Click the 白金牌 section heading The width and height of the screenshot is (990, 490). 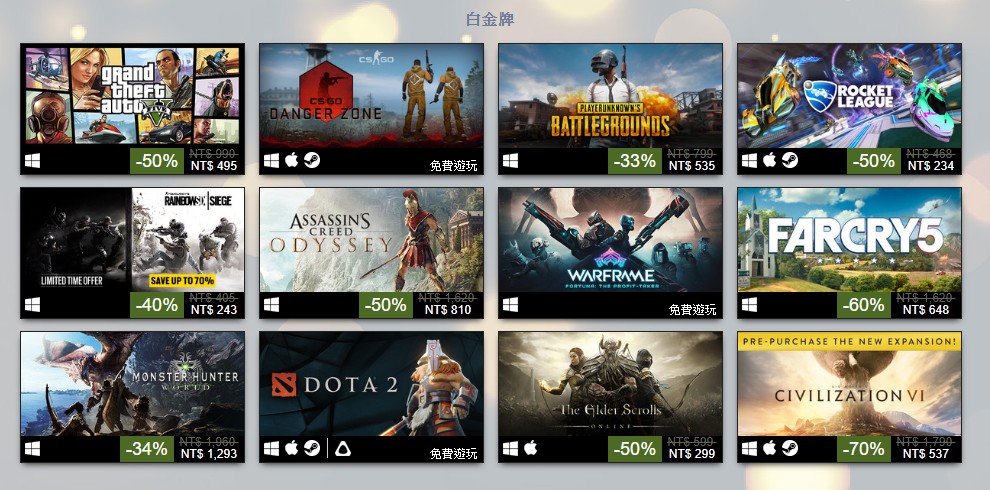click(x=490, y=19)
